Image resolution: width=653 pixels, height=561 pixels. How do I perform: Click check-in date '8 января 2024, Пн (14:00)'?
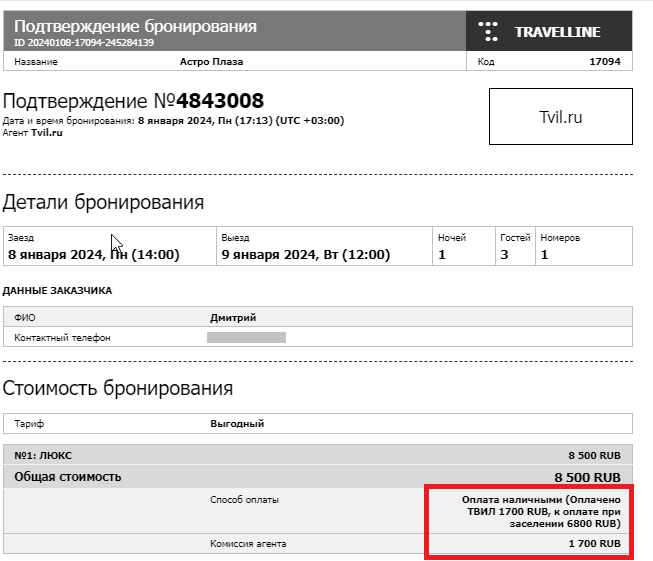click(x=94, y=254)
